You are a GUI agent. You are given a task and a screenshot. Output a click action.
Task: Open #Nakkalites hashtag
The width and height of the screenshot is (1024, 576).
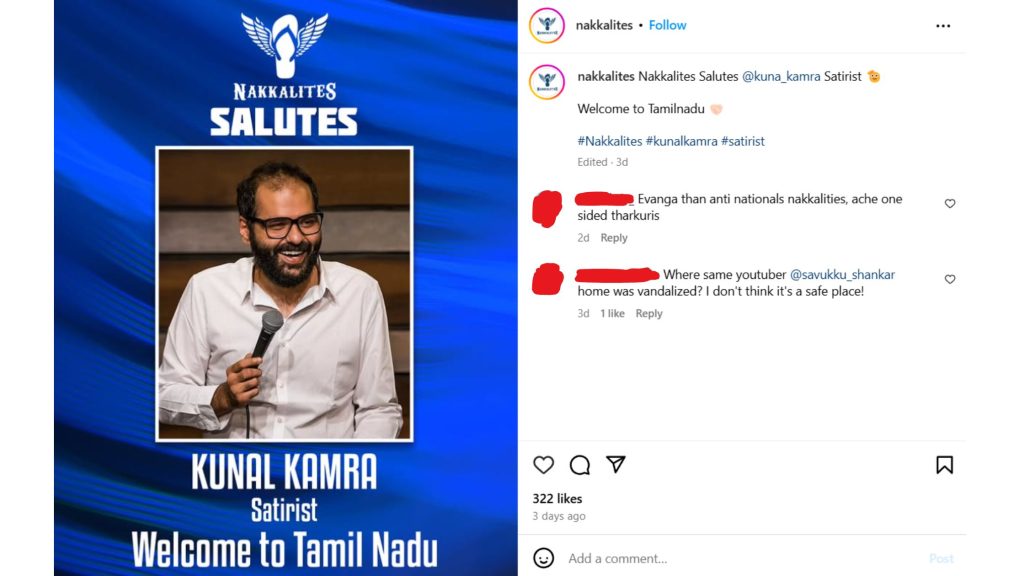click(x=610, y=141)
